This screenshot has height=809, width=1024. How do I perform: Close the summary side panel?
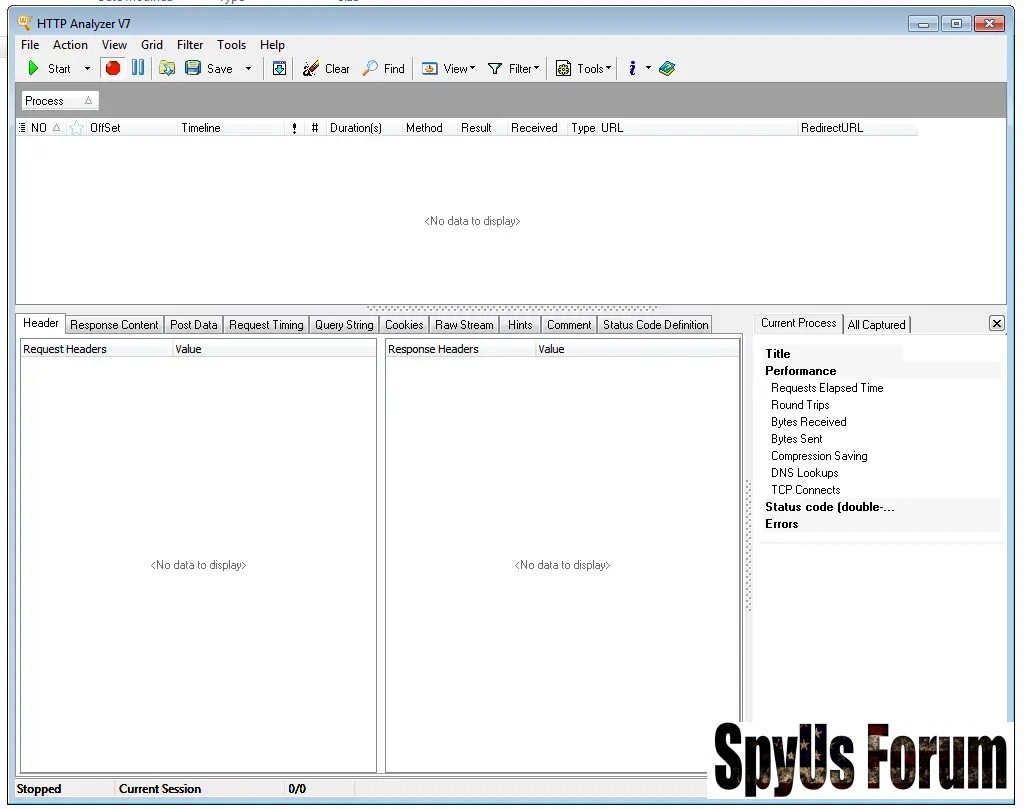(996, 323)
